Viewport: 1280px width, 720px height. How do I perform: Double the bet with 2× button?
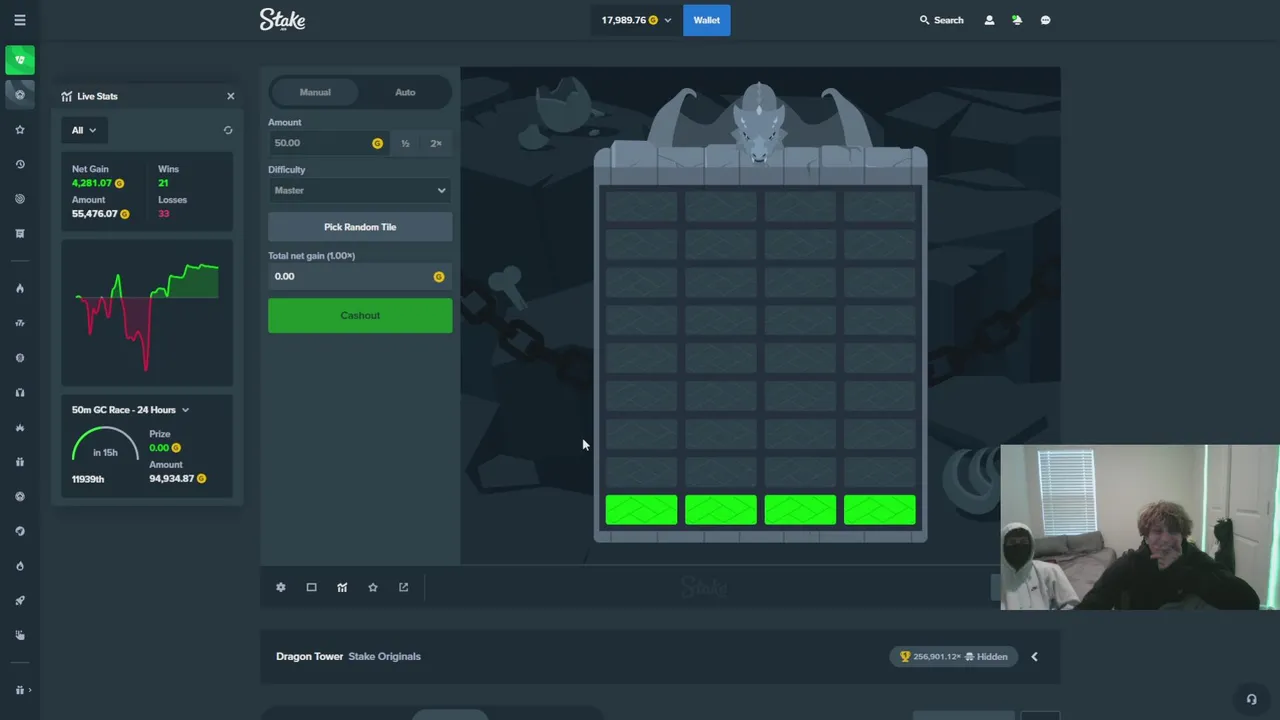click(436, 143)
